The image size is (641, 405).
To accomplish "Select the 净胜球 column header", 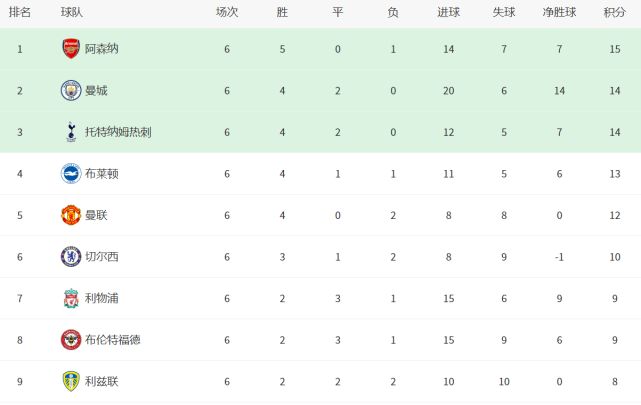I will pos(559,12).
